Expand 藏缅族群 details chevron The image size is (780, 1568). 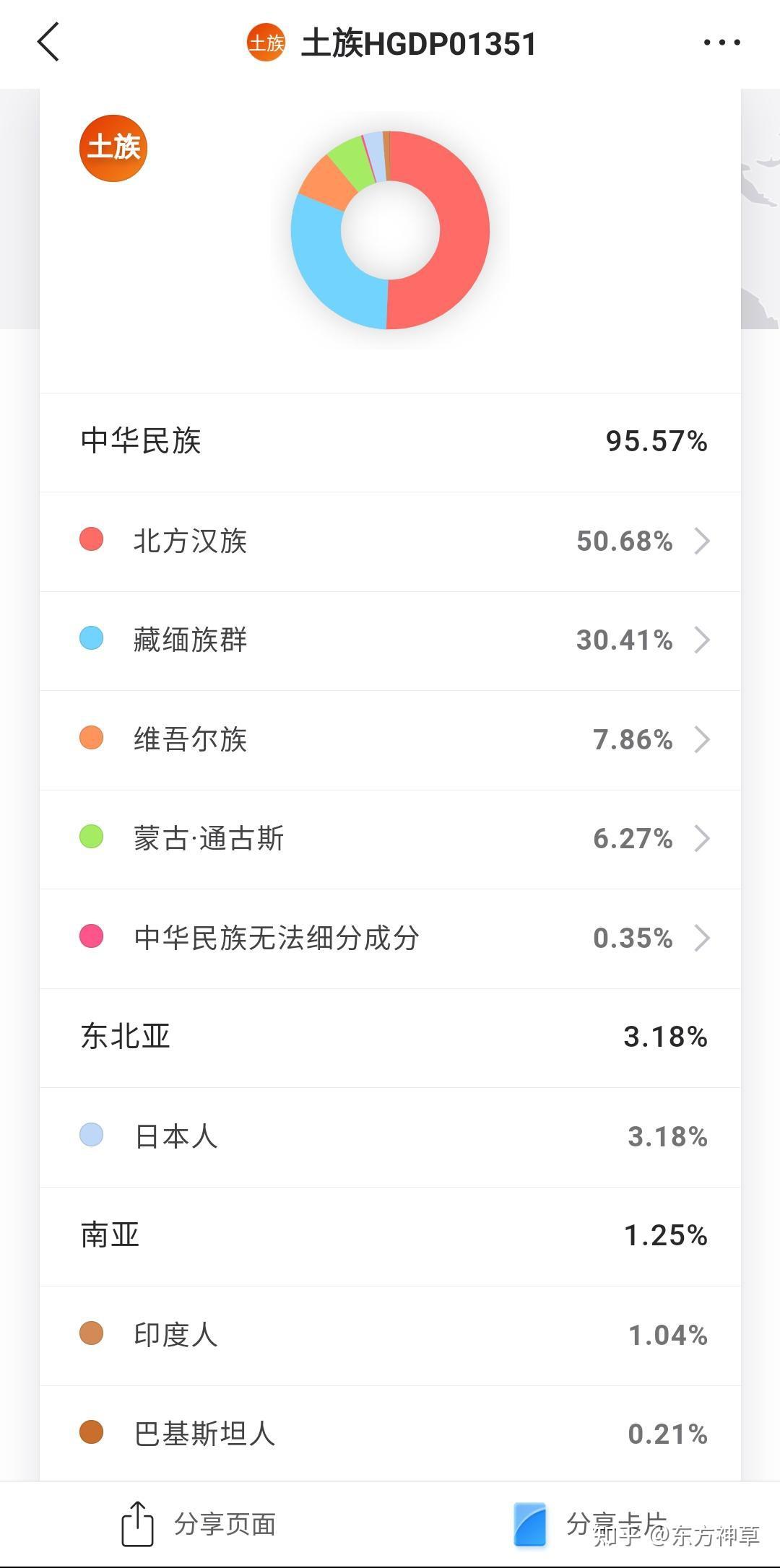click(x=701, y=640)
